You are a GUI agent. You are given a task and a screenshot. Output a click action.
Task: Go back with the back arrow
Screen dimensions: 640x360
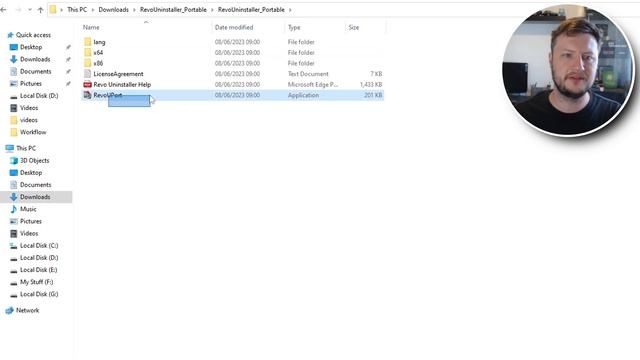point(4,10)
